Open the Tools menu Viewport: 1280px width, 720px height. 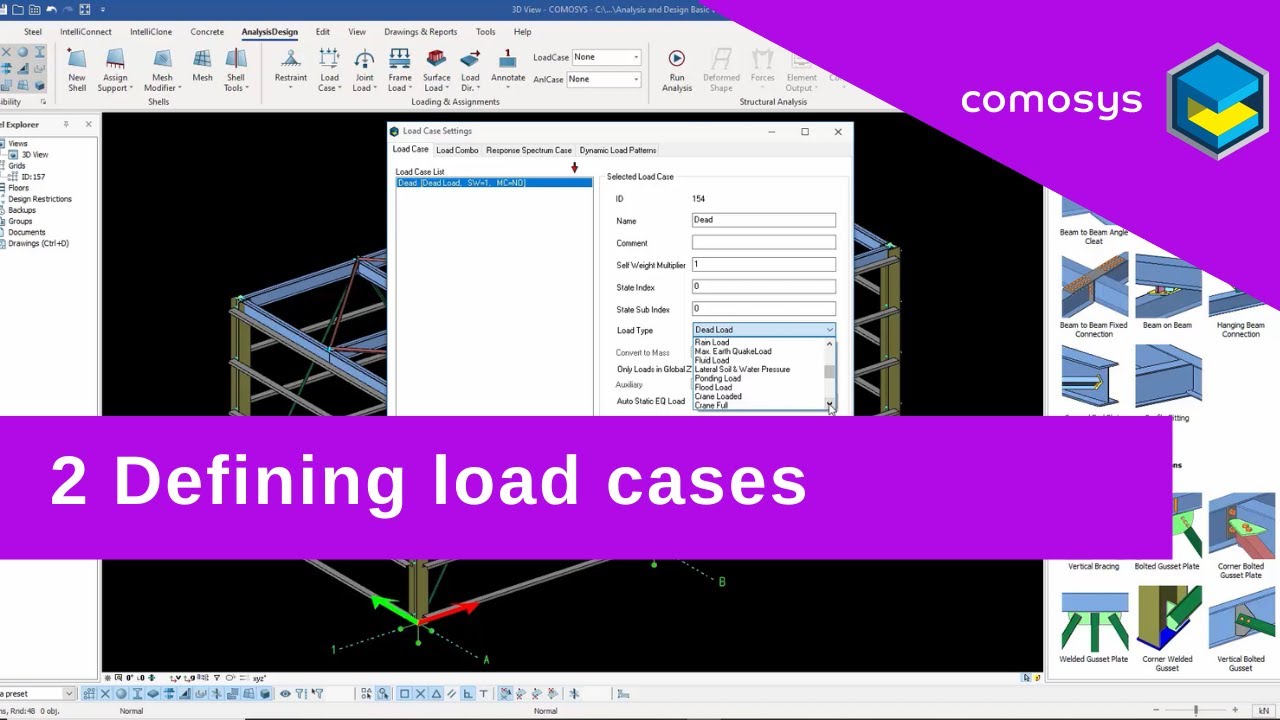pyautogui.click(x=485, y=32)
